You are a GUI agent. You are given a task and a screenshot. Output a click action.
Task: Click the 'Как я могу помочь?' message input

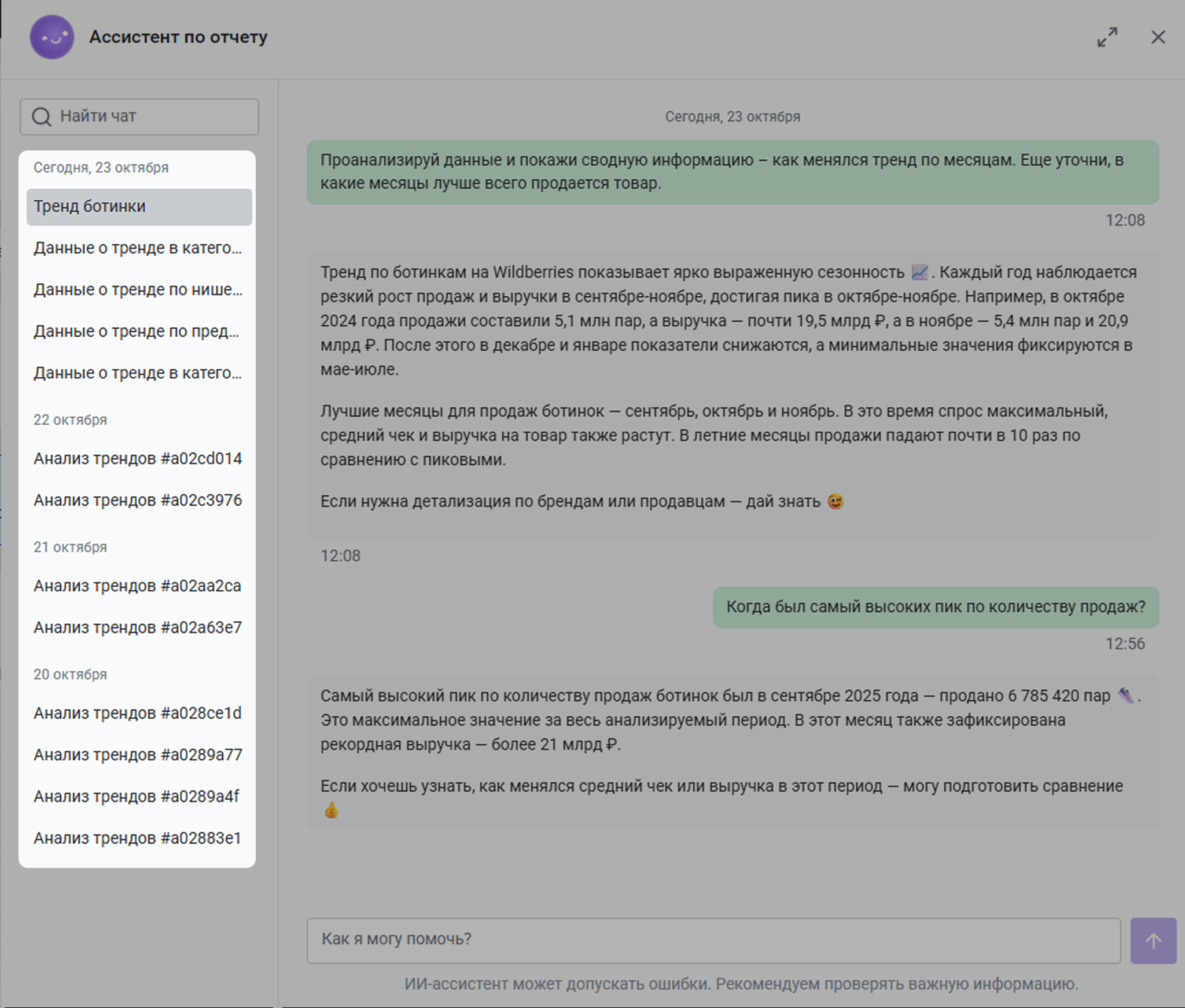713,939
